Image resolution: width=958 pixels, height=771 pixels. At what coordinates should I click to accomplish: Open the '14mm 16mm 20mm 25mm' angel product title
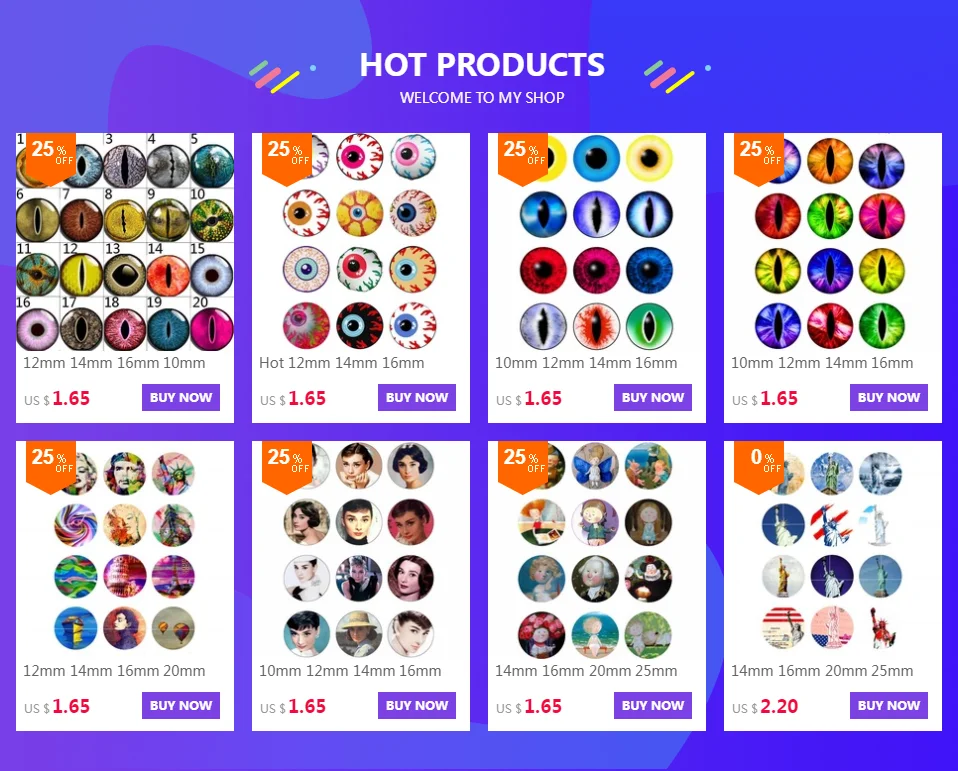[586, 671]
